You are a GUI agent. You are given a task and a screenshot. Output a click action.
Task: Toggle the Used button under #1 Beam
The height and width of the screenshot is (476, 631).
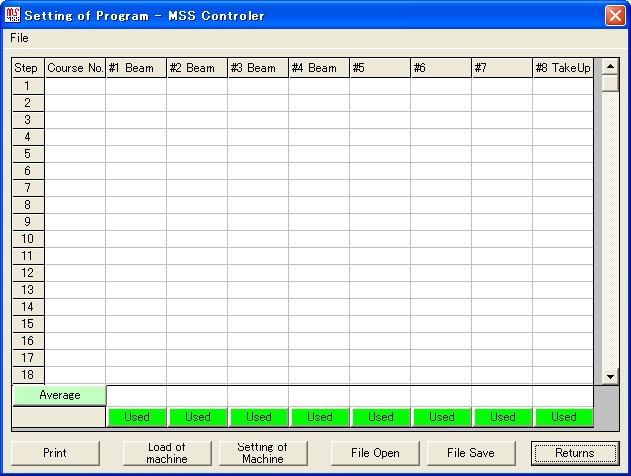coord(137,417)
